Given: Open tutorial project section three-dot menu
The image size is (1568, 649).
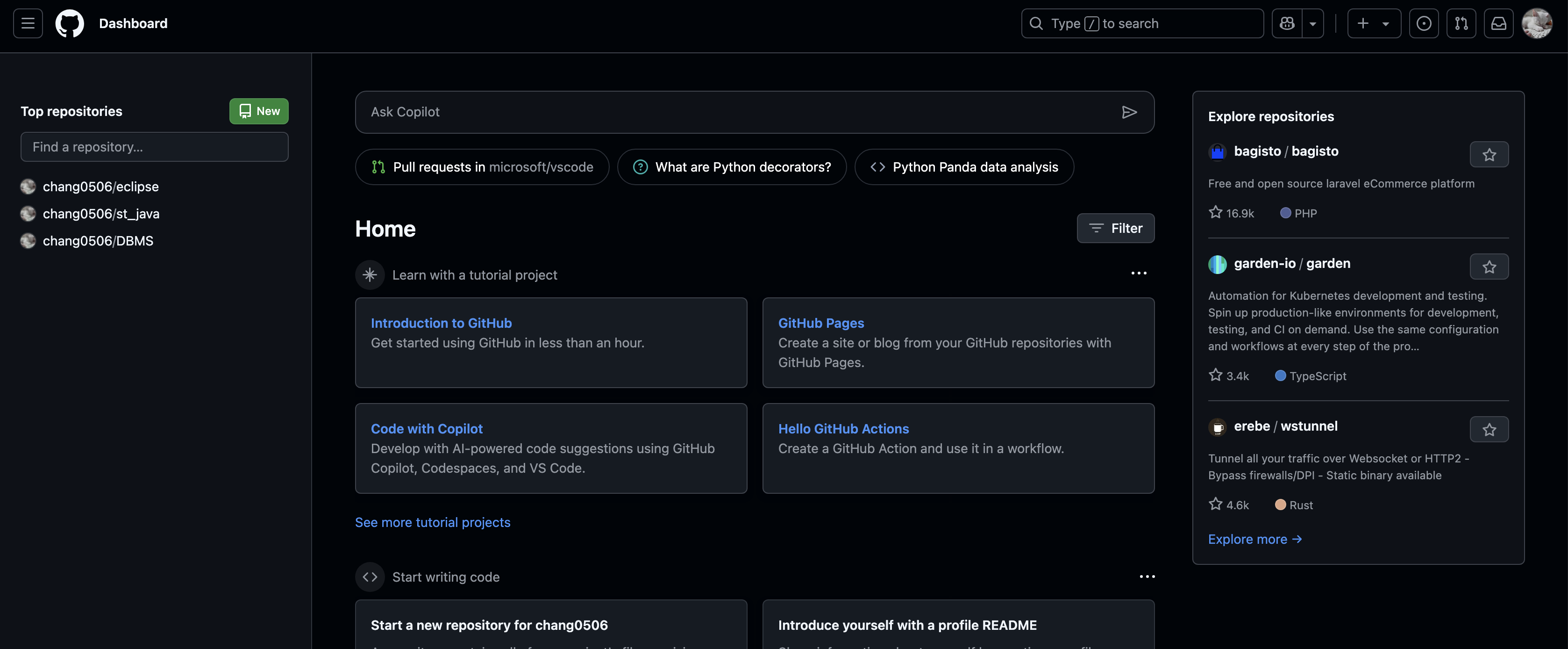Looking at the screenshot, I should pos(1138,274).
